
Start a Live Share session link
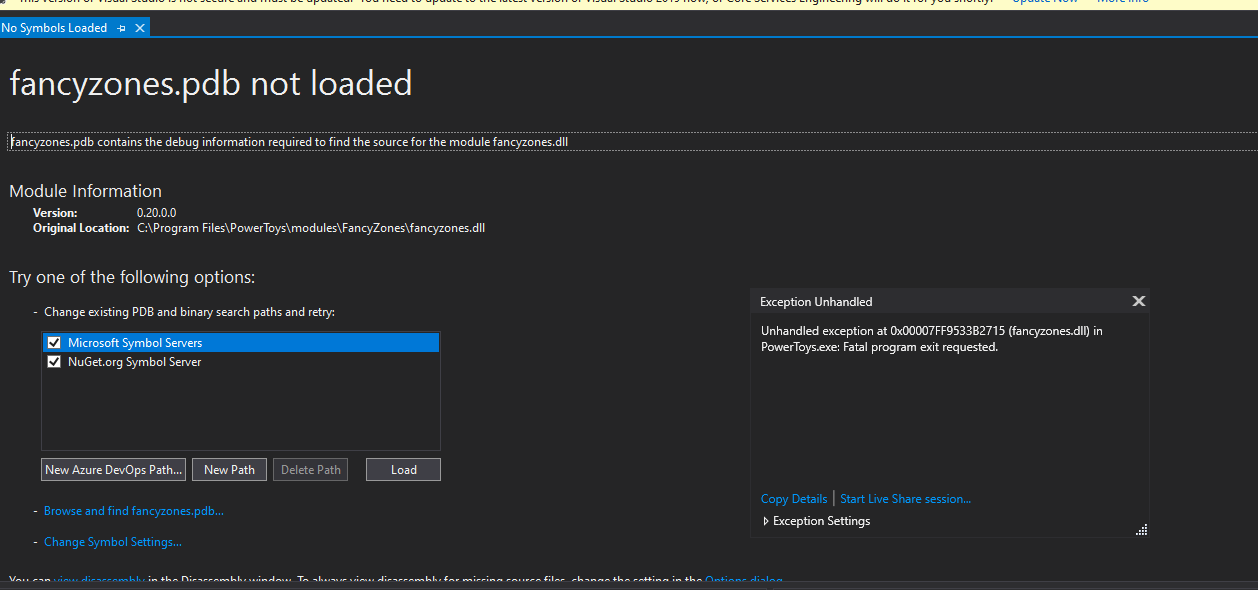click(x=905, y=499)
